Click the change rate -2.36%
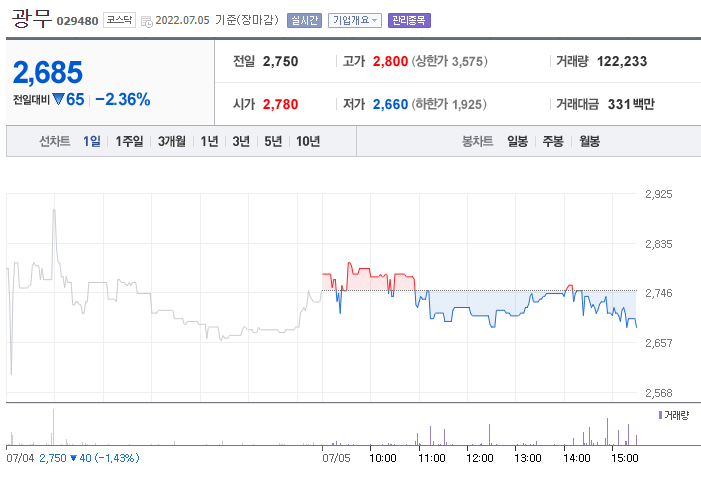The height and width of the screenshot is (481, 701). tap(122, 100)
